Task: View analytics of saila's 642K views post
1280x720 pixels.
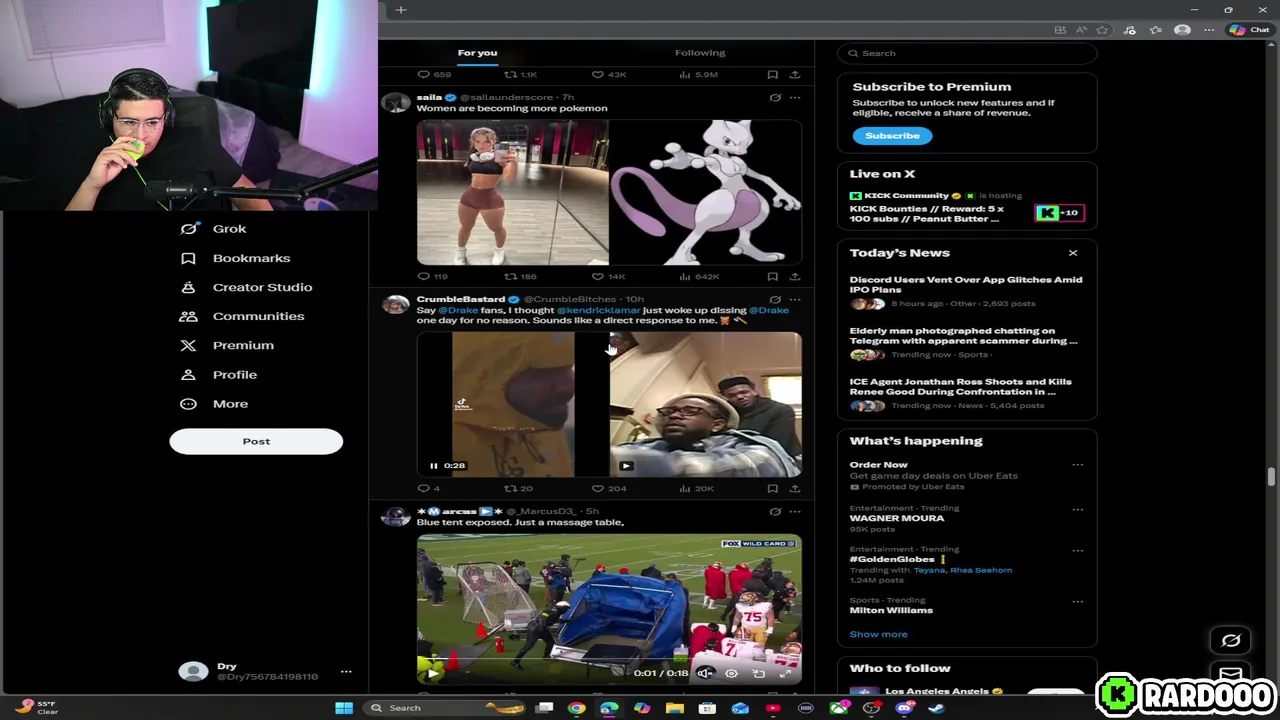Action: [x=699, y=276]
